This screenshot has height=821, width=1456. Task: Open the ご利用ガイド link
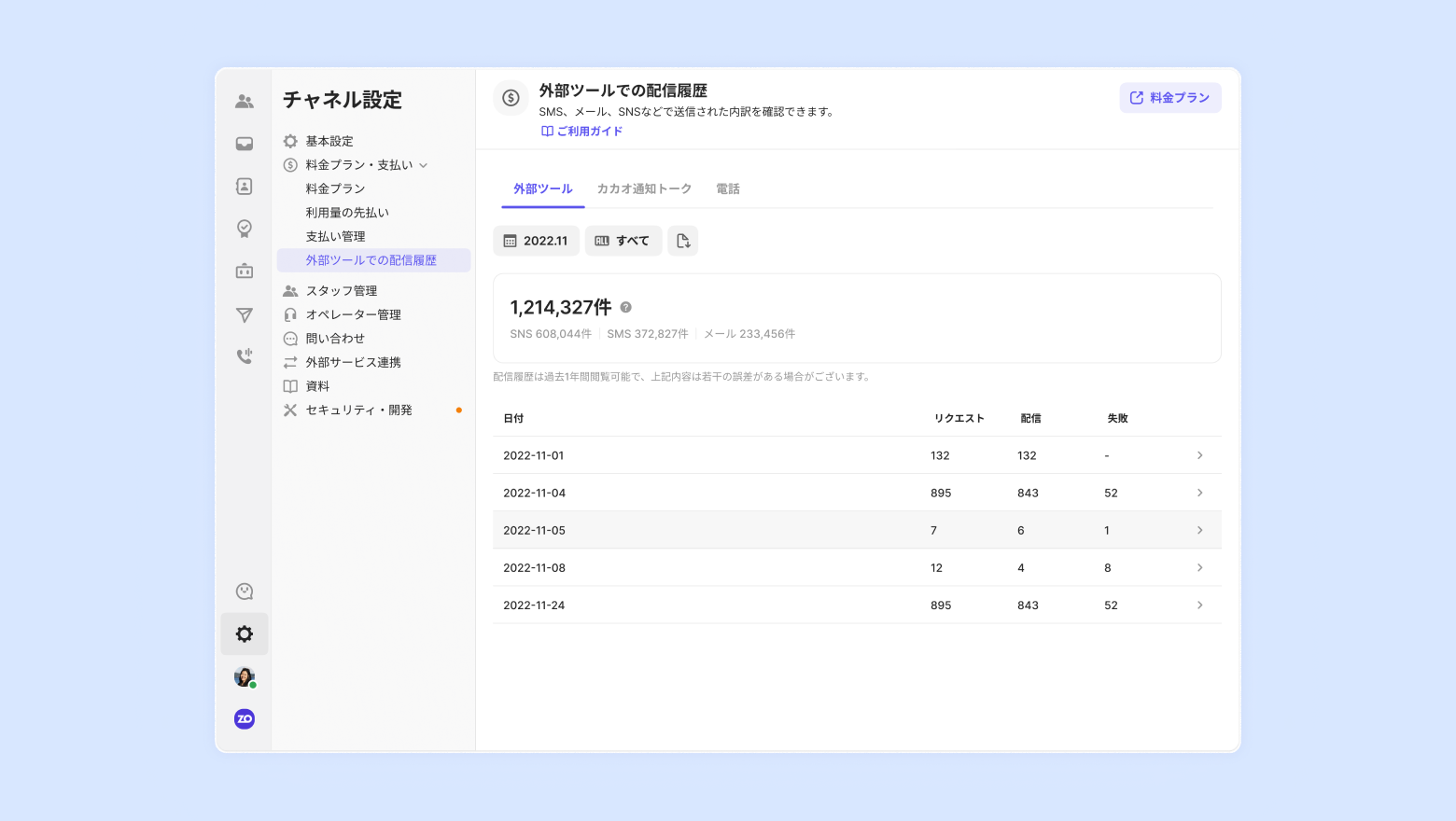coord(582,132)
